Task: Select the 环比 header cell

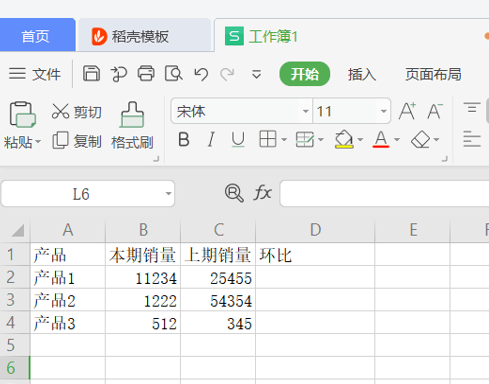Action: tap(315, 255)
